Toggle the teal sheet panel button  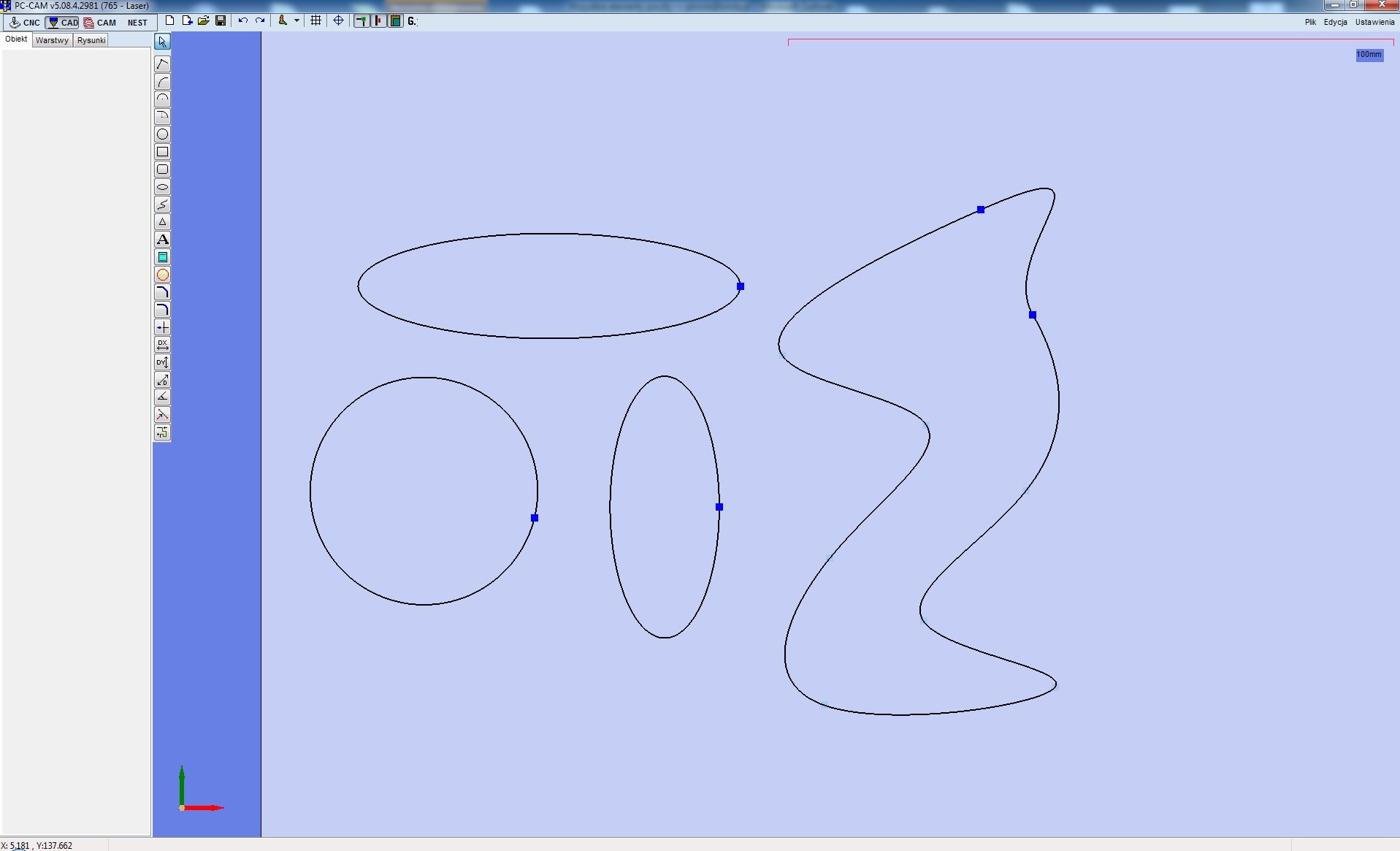coord(395,21)
